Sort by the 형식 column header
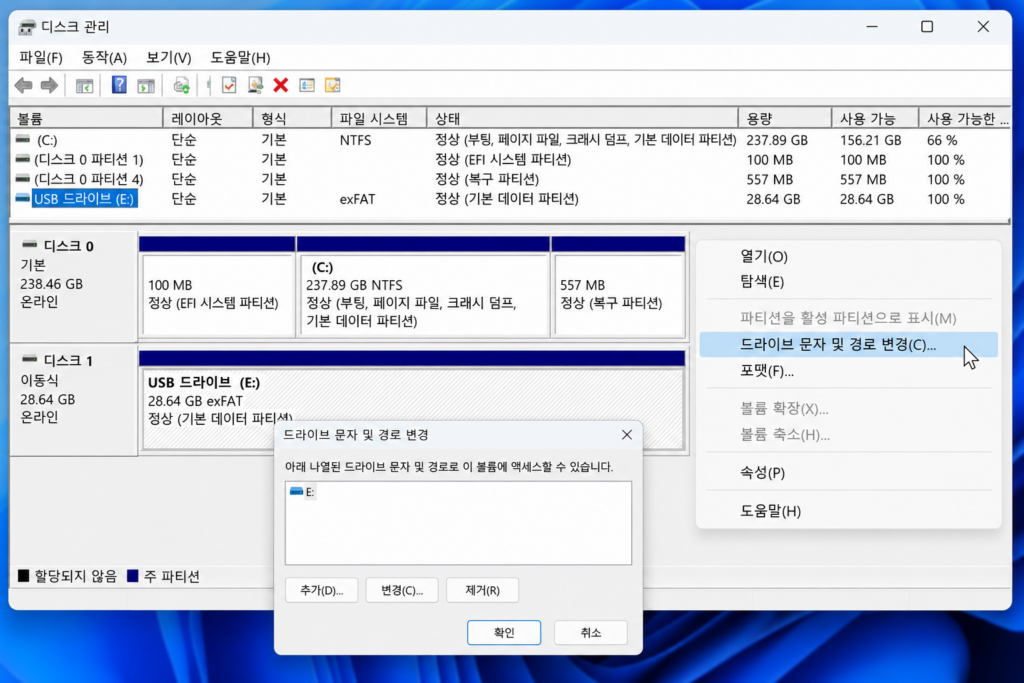1024x683 pixels. (292, 118)
